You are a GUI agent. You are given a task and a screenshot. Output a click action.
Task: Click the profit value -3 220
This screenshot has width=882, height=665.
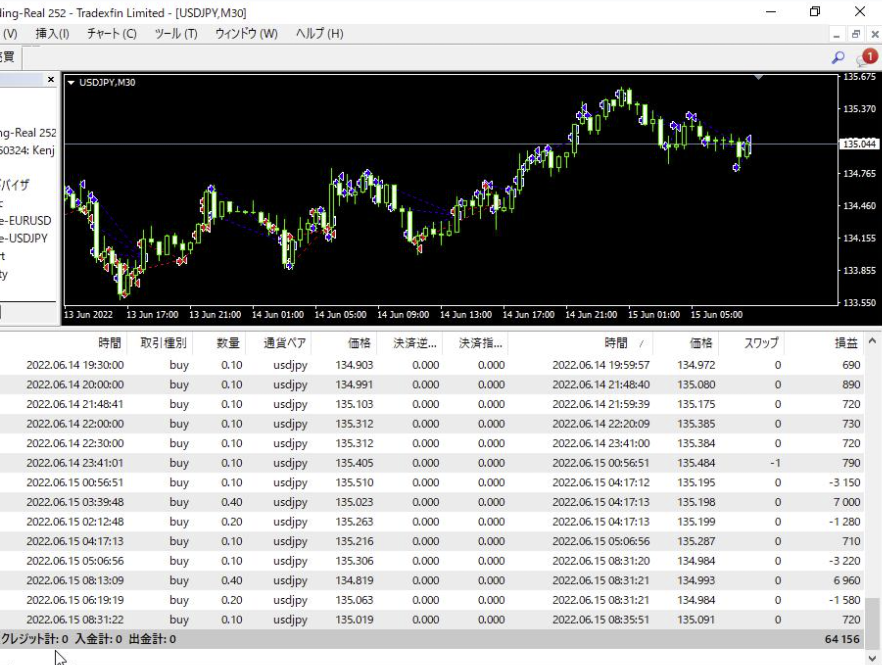pyautogui.click(x=844, y=561)
